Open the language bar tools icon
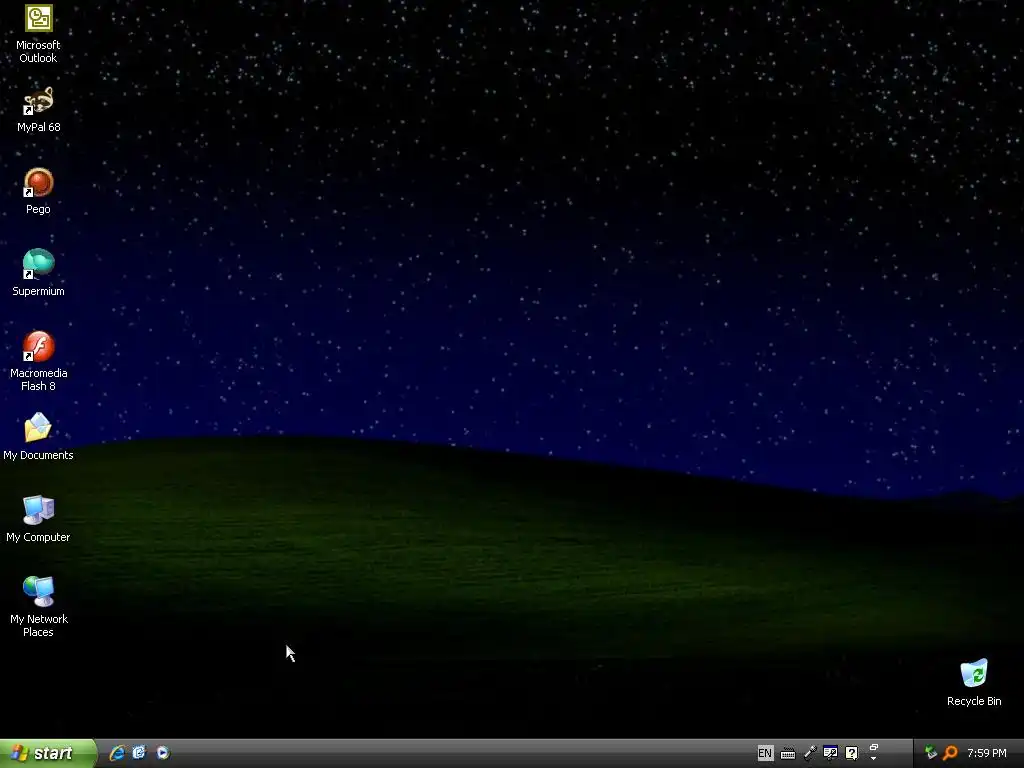 coord(830,753)
